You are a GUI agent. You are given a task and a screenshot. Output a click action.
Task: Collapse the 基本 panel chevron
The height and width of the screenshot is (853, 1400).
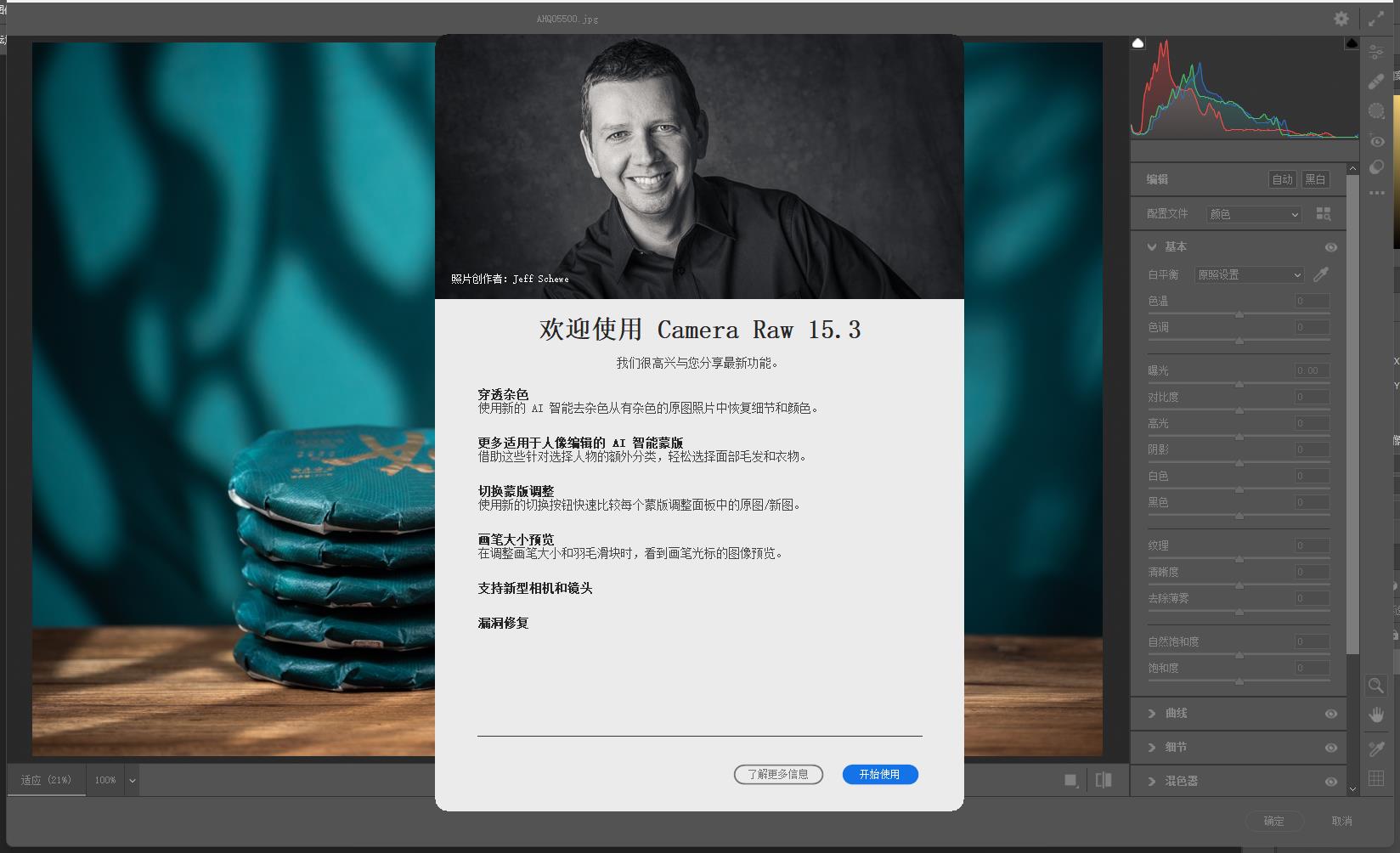tap(1152, 246)
